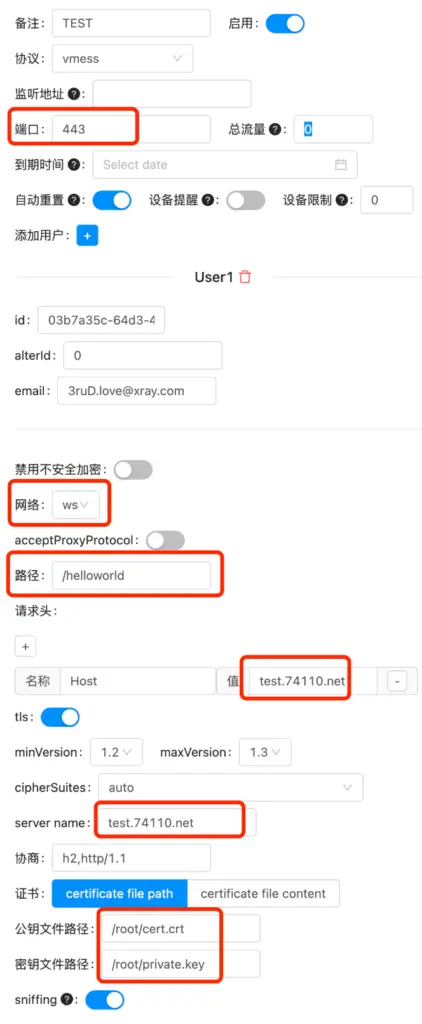Click the 端口 port field showing 443
This screenshot has height=1024, width=422.
pos(131,129)
